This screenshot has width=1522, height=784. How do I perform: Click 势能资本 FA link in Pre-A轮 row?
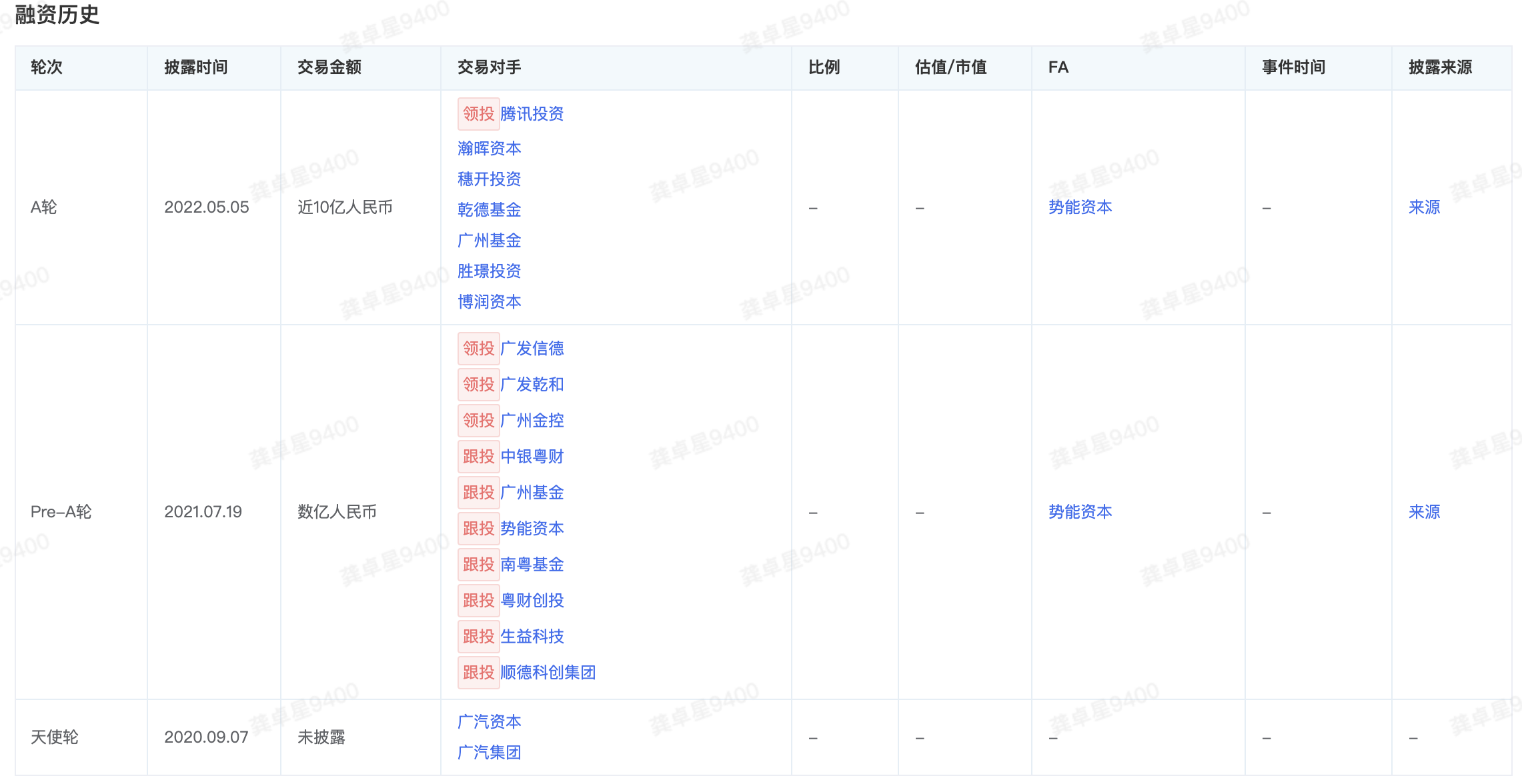coord(1080,511)
